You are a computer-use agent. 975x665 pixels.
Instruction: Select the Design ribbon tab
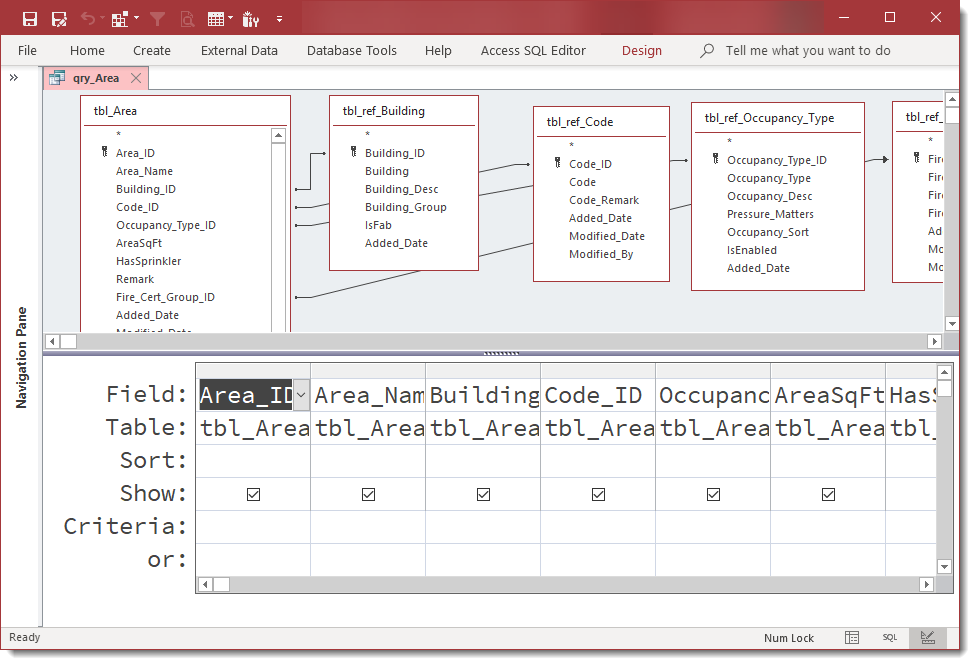point(642,50)
